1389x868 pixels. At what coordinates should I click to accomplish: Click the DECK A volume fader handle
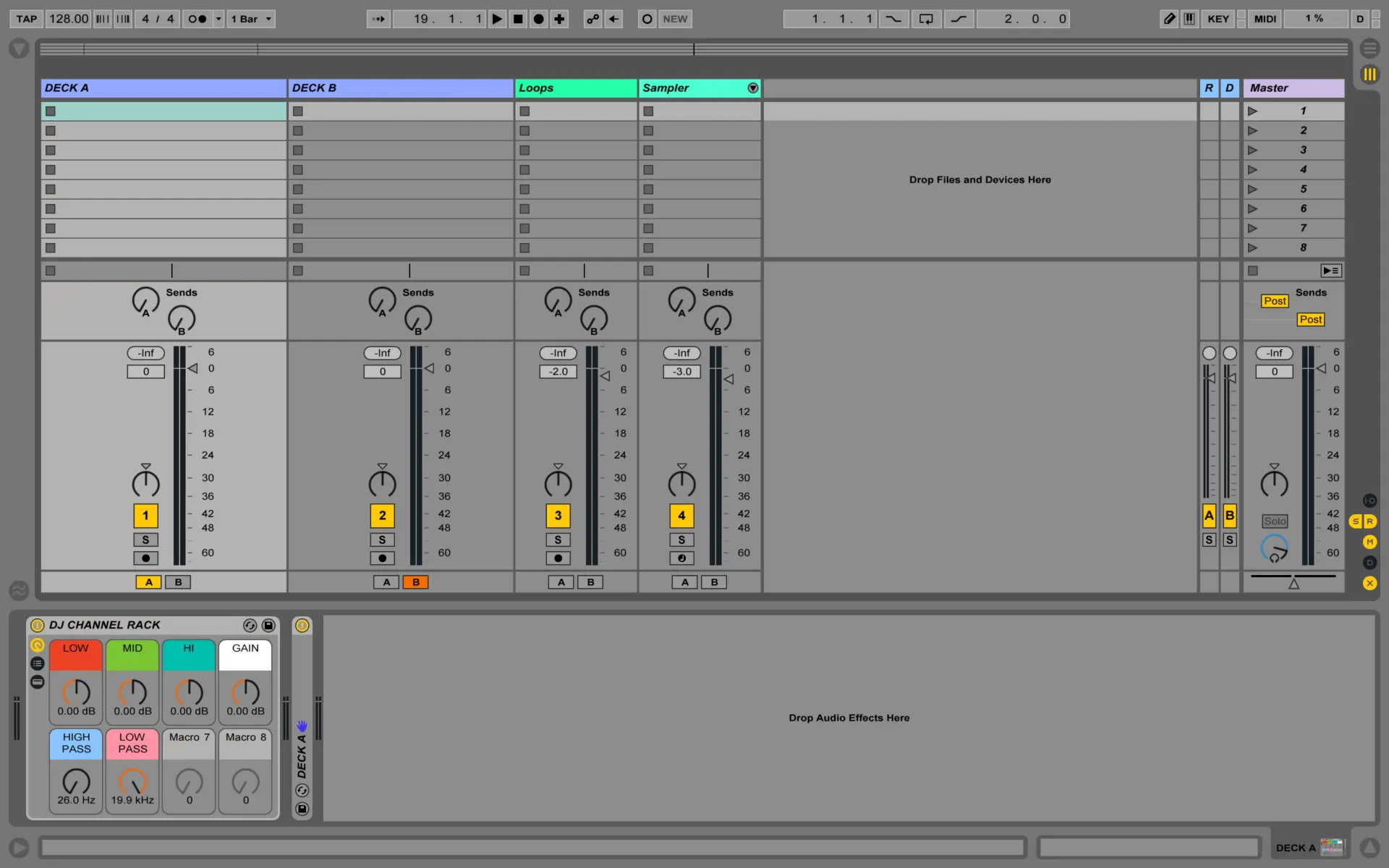coord(193,369)
